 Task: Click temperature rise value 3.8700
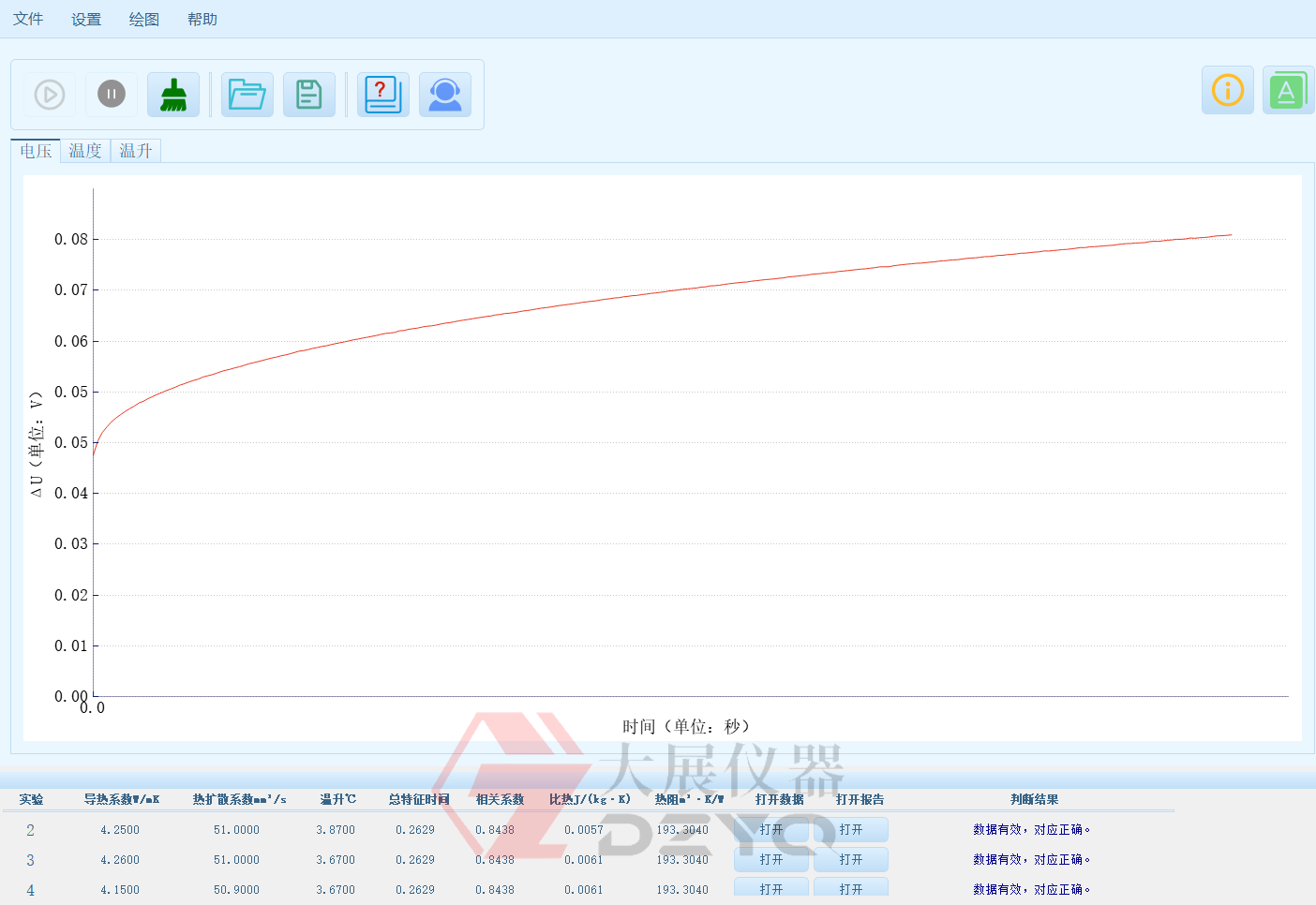click(336, 830)
